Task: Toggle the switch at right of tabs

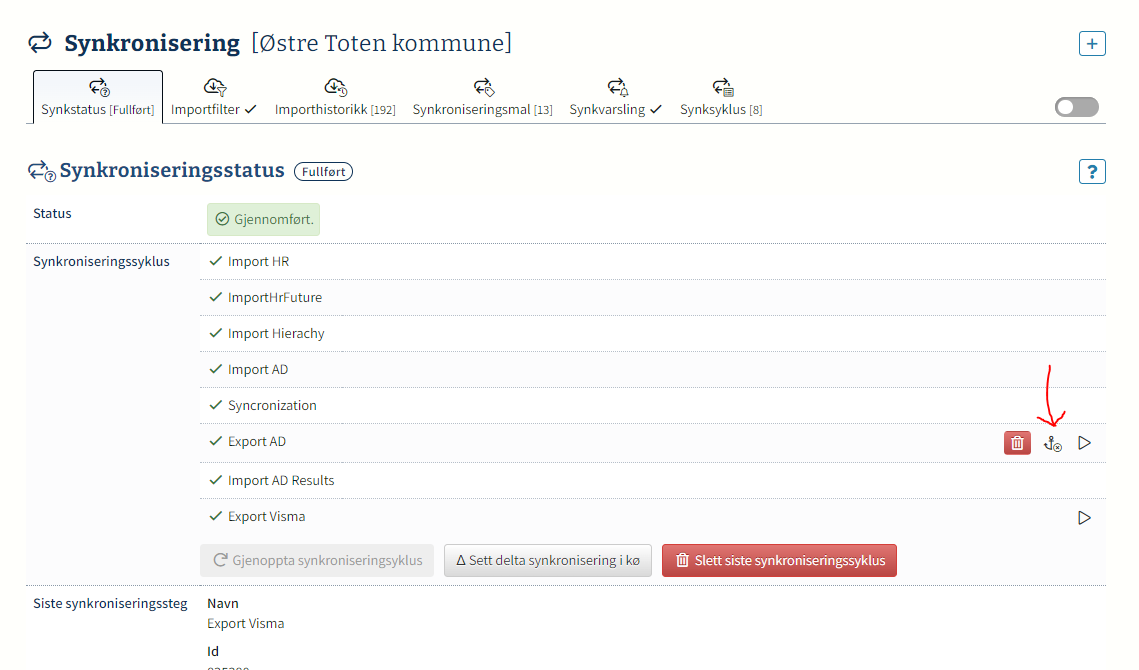Action: pos(1076,107)
